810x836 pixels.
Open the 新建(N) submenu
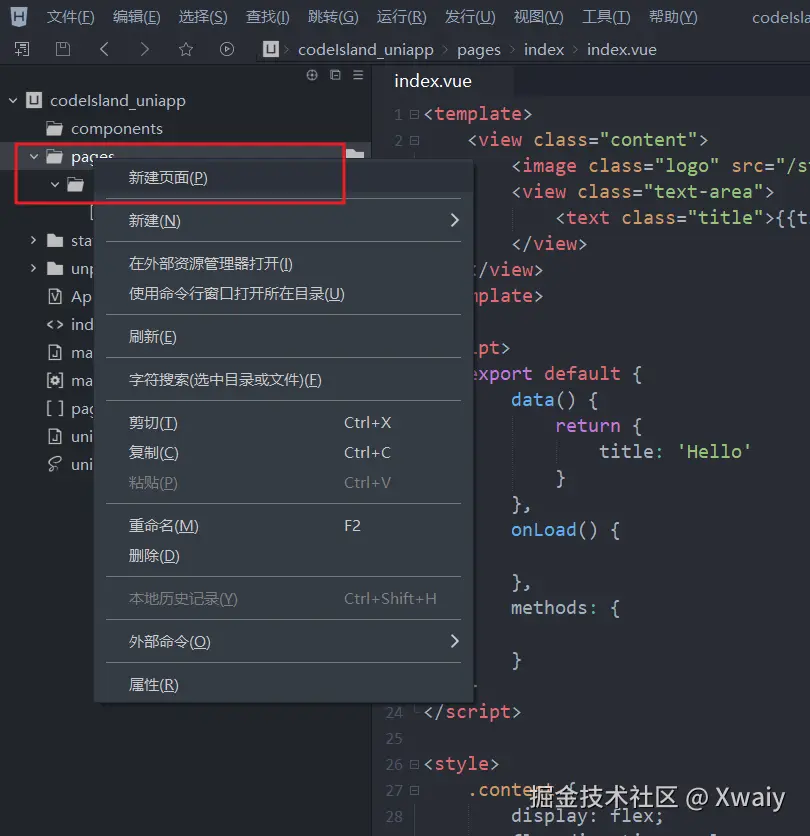coord(283,220)
